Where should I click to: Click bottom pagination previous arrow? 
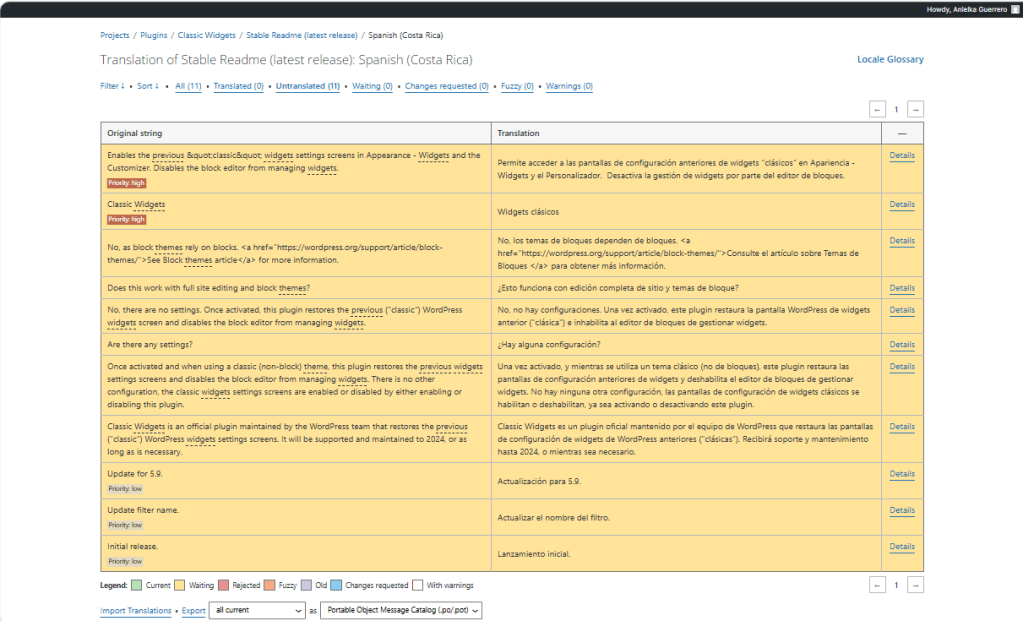pyautogui.click(x=877, y=585)
